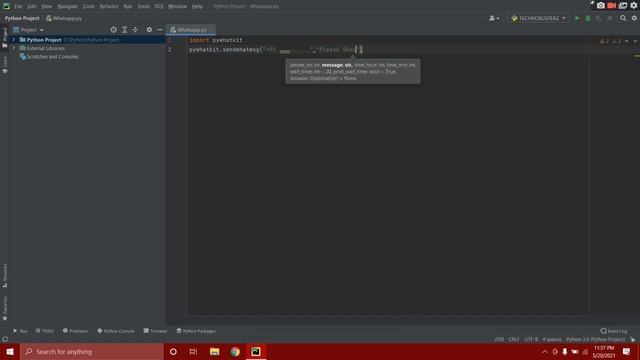This screenshot has width=640, height=360.
Task: Click Expand All icon in Project panel
Action: click(x=124, y=30)
